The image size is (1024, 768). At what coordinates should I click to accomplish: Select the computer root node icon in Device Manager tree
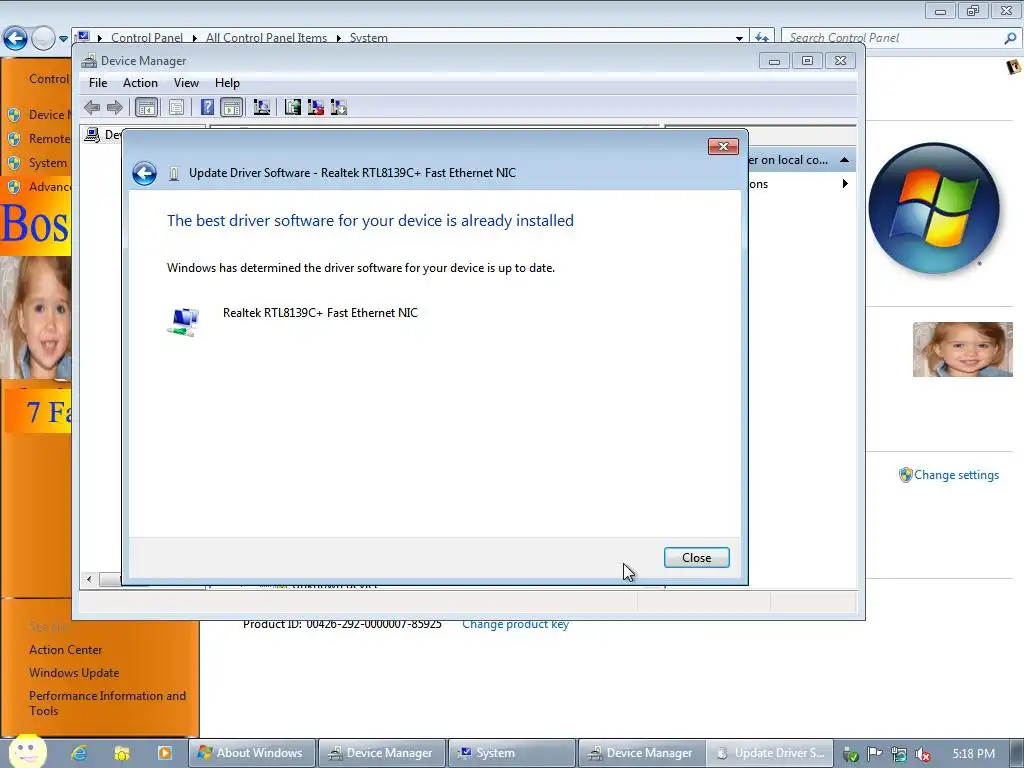click(92, 135)
